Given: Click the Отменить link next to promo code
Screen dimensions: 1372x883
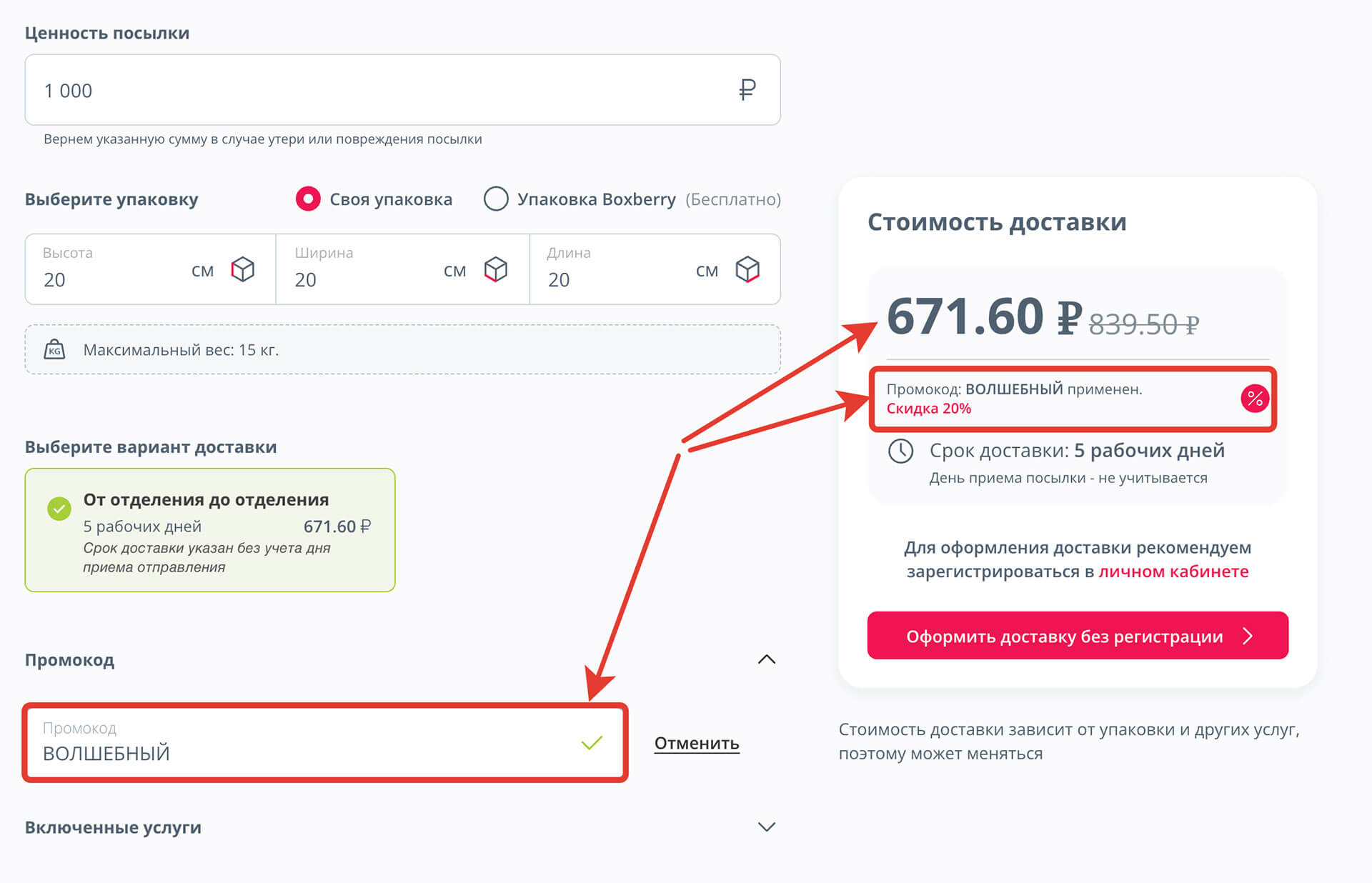Looking at the screenshot, I should click(x=696, y=743).
